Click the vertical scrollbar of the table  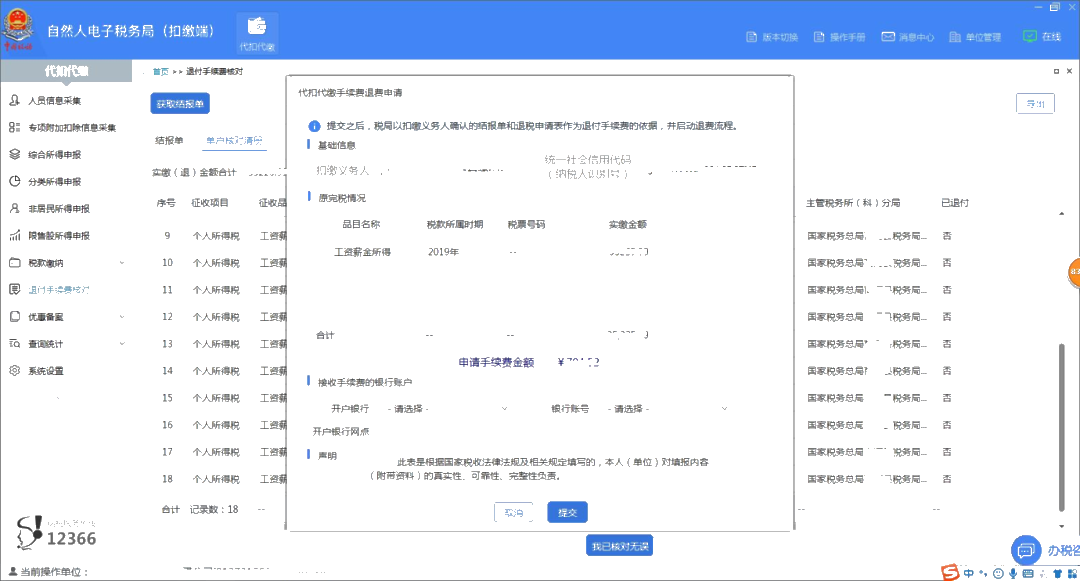click(x=1061, y=420)
